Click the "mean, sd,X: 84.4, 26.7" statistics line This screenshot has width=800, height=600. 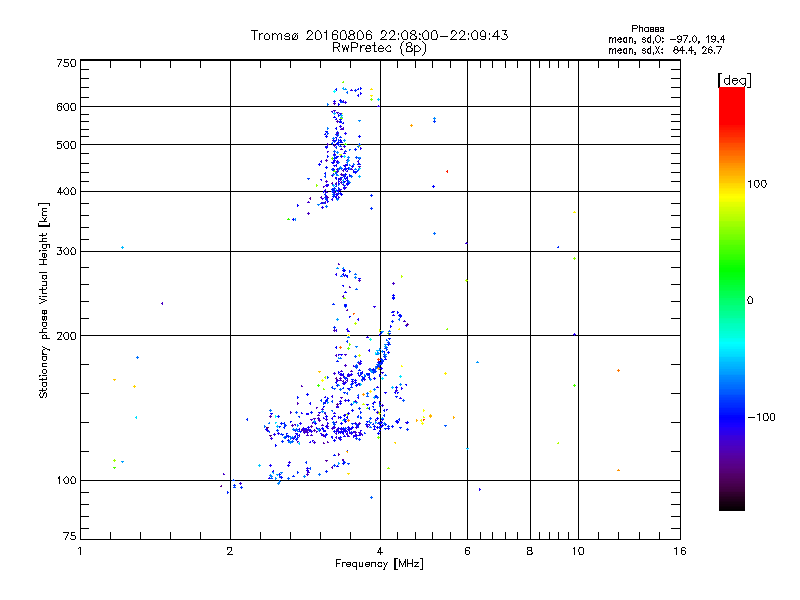665,50
